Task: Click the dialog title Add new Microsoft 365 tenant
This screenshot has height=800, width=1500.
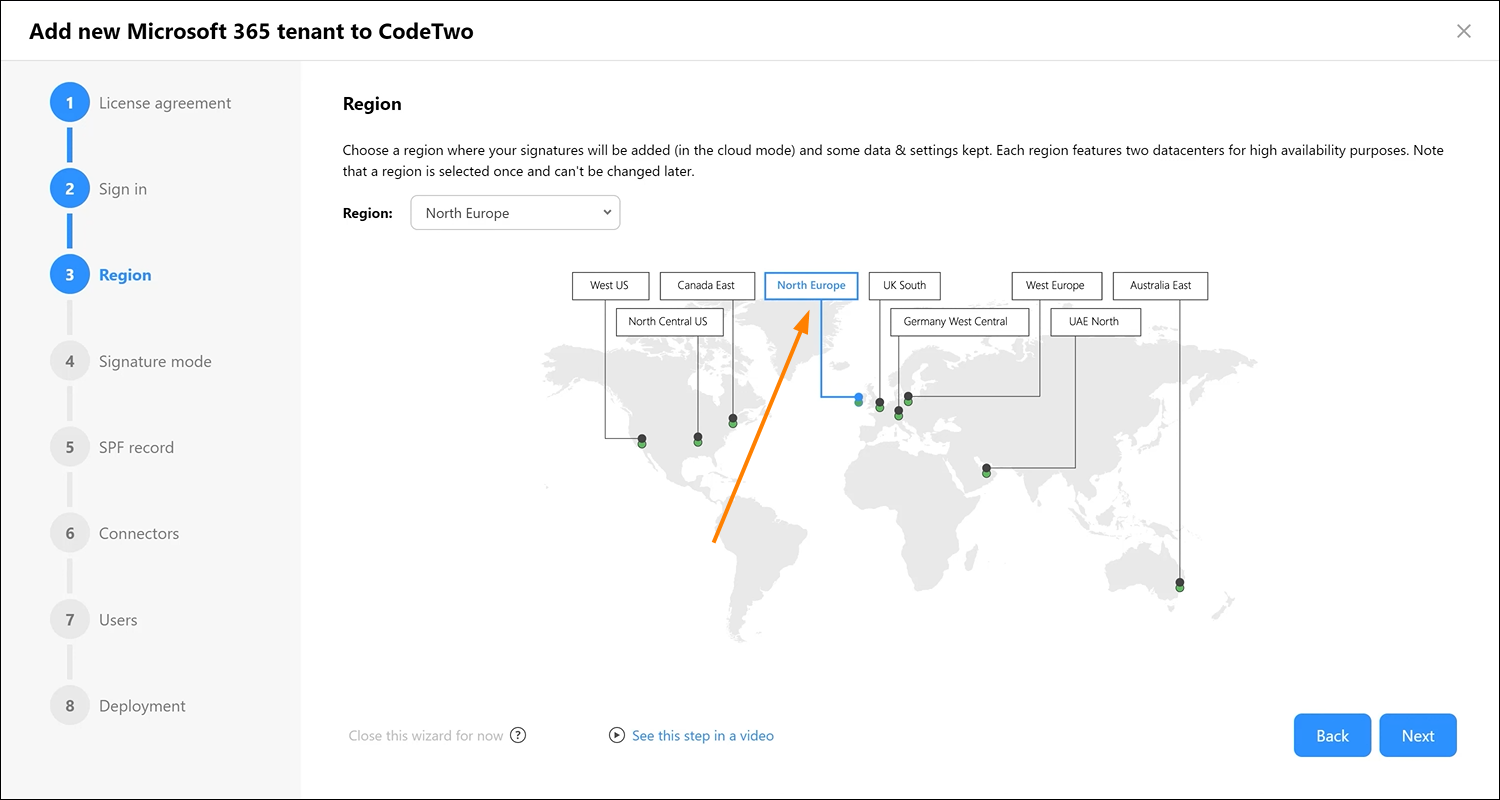Action: [251, 31]
